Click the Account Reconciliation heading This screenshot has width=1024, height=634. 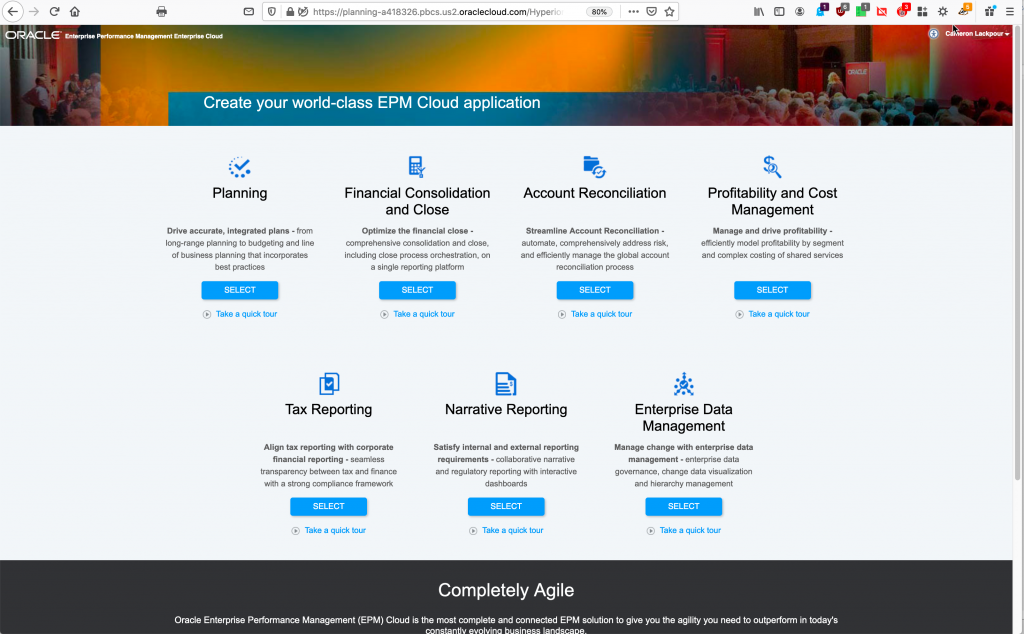[594, 193]
